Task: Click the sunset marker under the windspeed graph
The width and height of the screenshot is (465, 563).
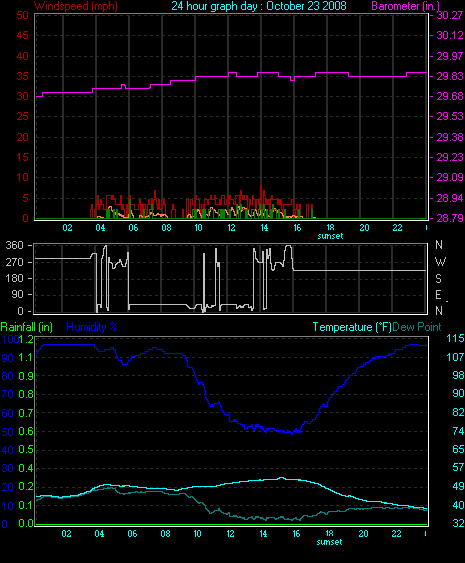Action: [330, 236]
